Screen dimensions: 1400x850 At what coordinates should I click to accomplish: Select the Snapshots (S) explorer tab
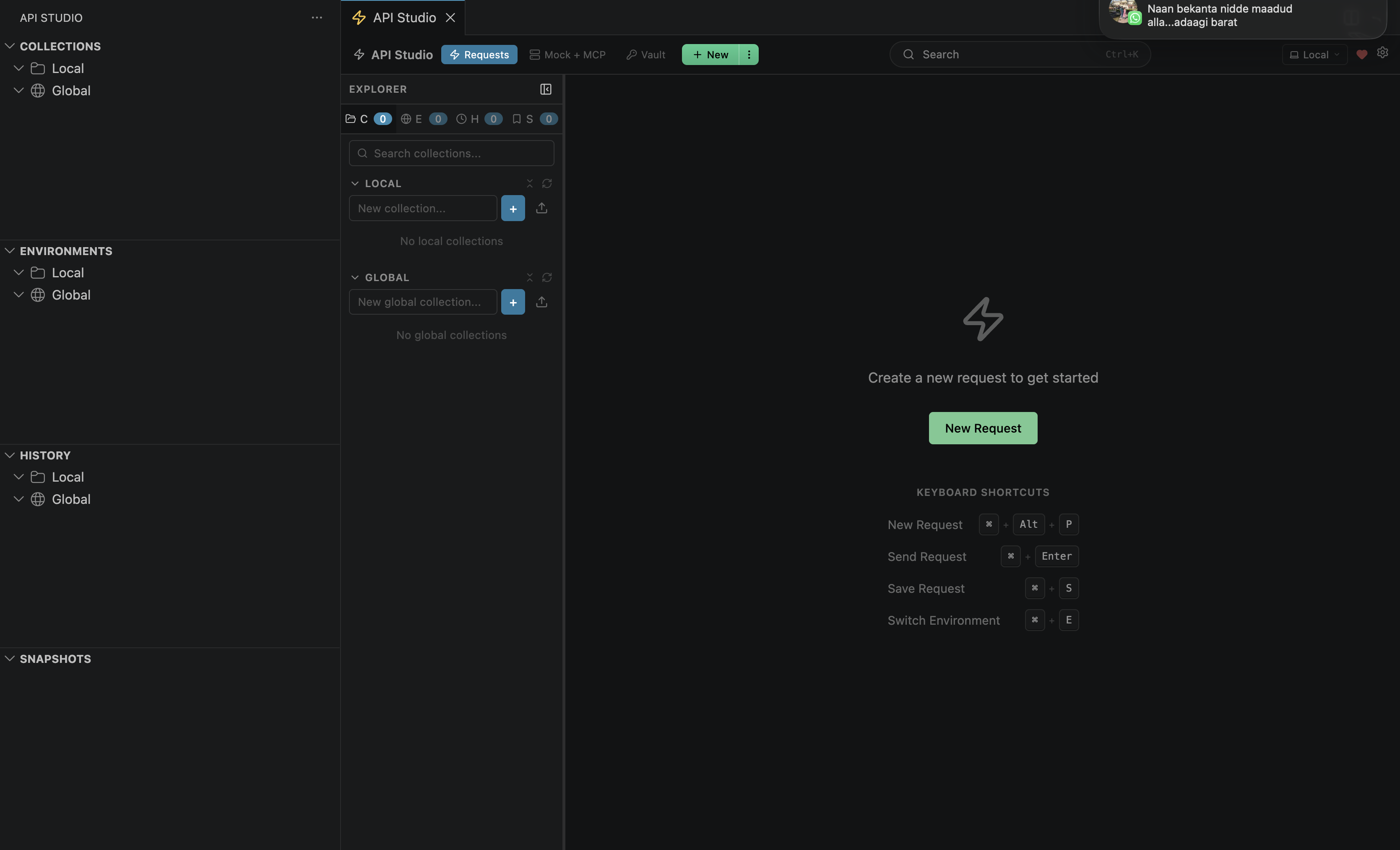(x=534, y=119)
